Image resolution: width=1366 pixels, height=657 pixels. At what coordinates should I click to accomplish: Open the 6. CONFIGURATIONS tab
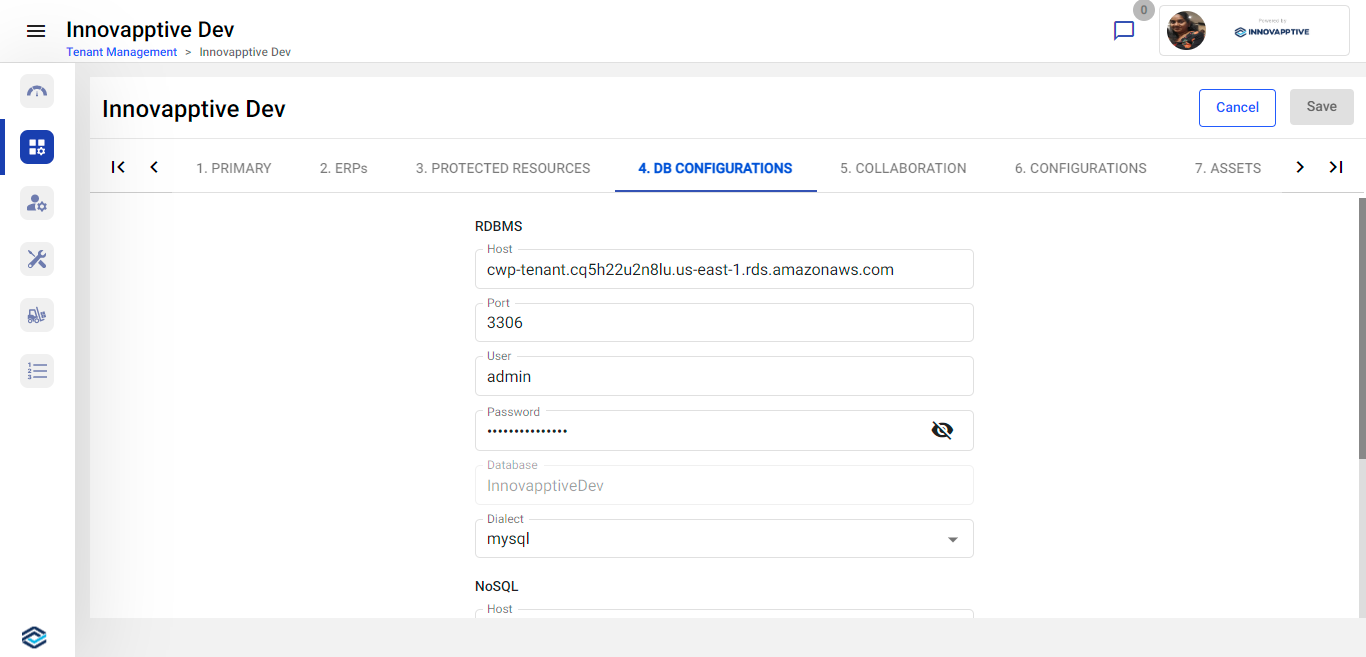pyautogui.click(x=1081, y=168)
